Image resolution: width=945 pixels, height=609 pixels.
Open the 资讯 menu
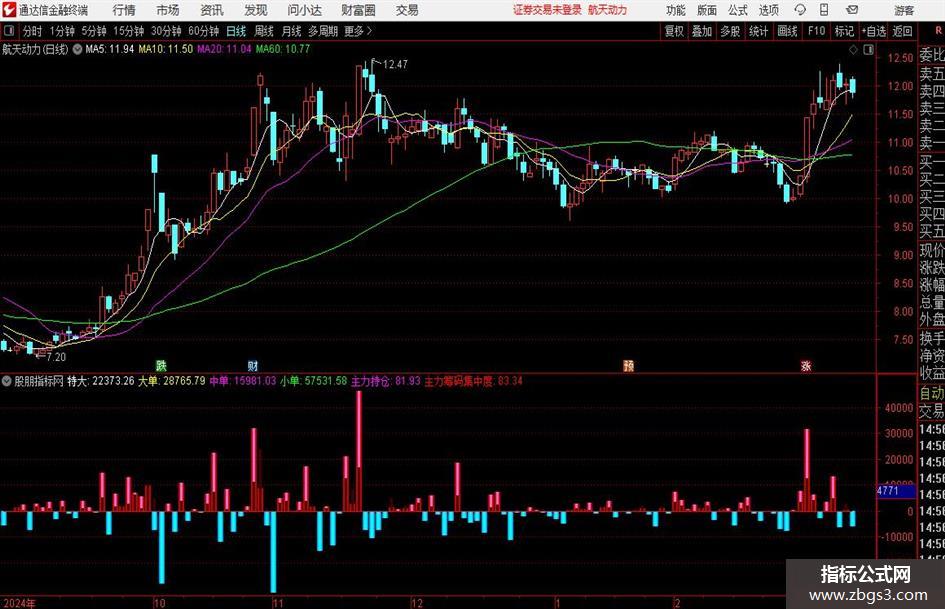click(212, 10)
